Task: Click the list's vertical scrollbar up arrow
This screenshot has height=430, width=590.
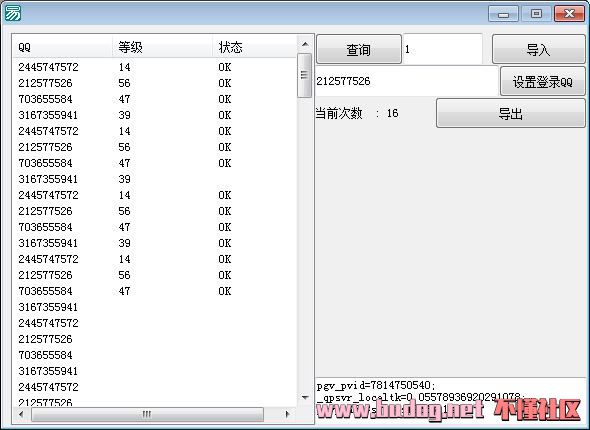Action: (305, 44)
